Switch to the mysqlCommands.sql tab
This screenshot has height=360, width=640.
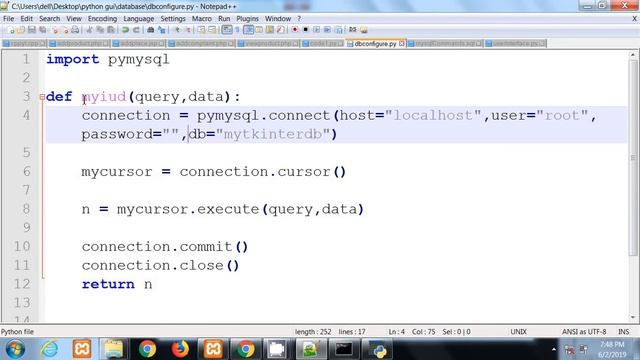445,43
